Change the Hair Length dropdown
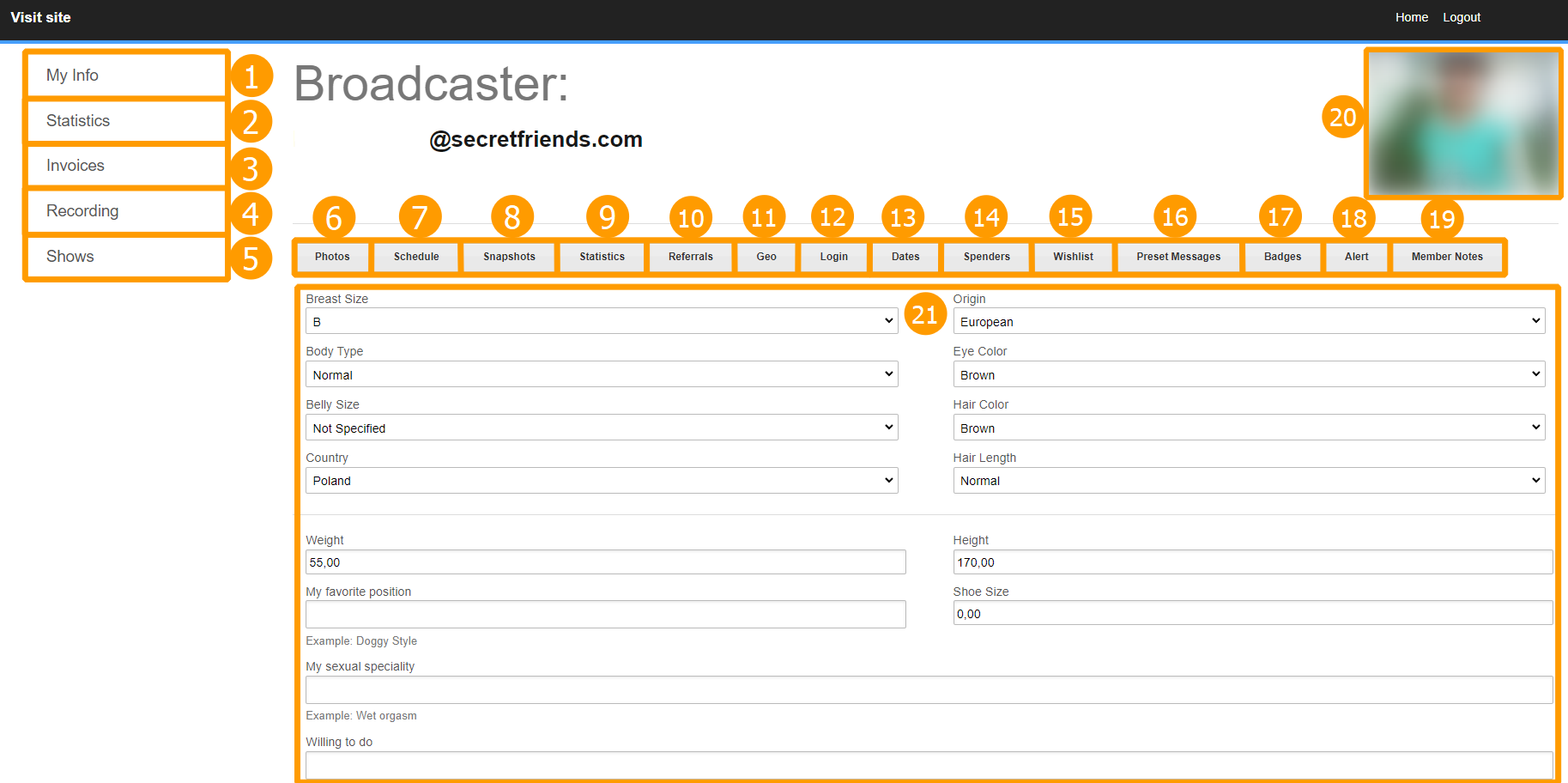Image resolution: width=1568 pixels, height=783 pixels. (1248, 481)
